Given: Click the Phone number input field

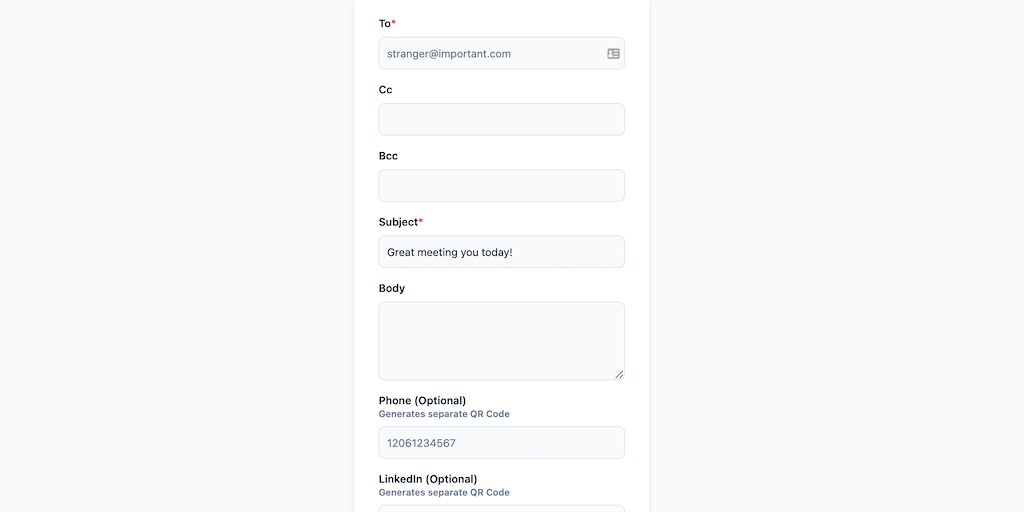Looking at the screenshot, I should tap(501, 443).
